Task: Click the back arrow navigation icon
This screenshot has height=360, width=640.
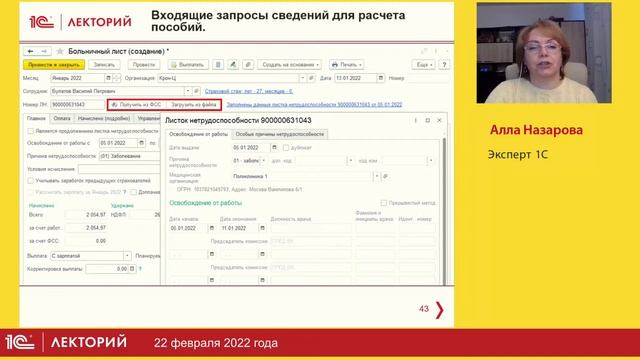Action: (31, 51)
